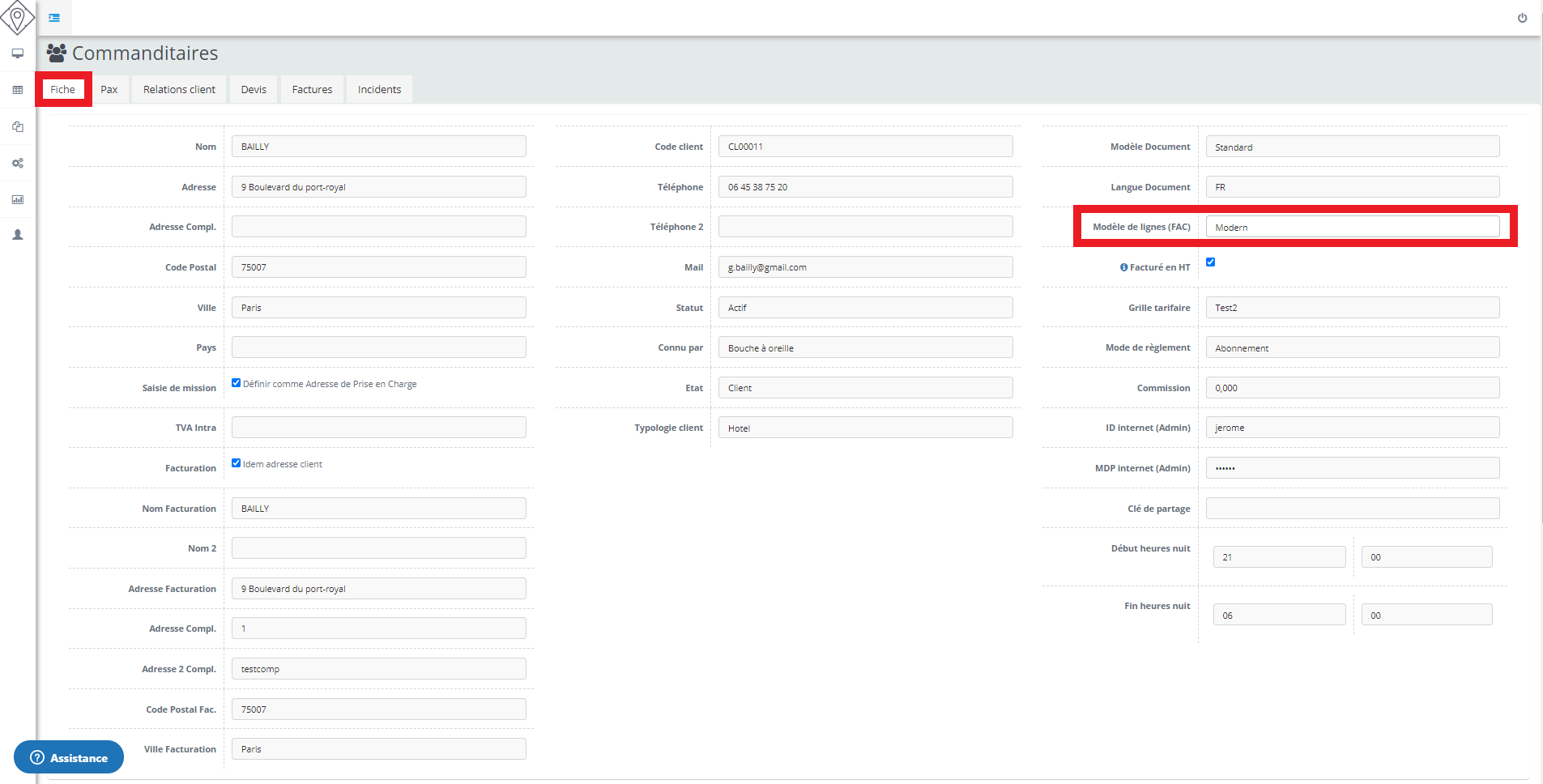
Task: Click the map pin logo icon
Action: click(17, 16)
